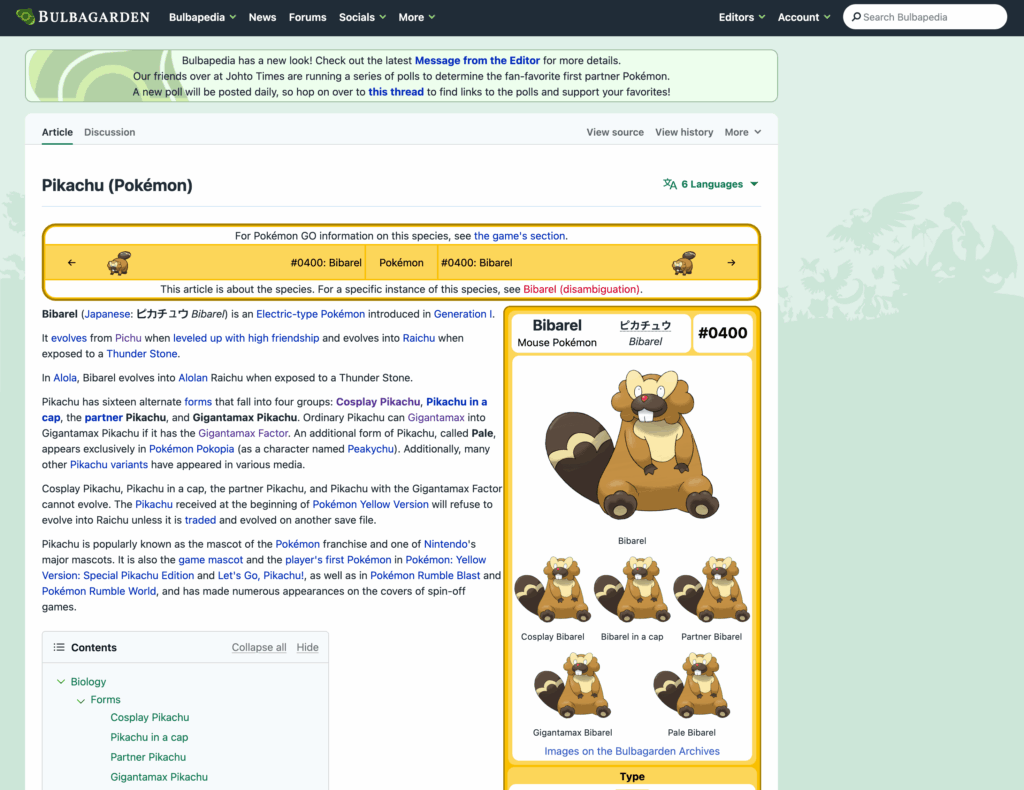Expand the 6 Languages dropdown
Viewport: 1024px width, 790px height.
(711, 184)
